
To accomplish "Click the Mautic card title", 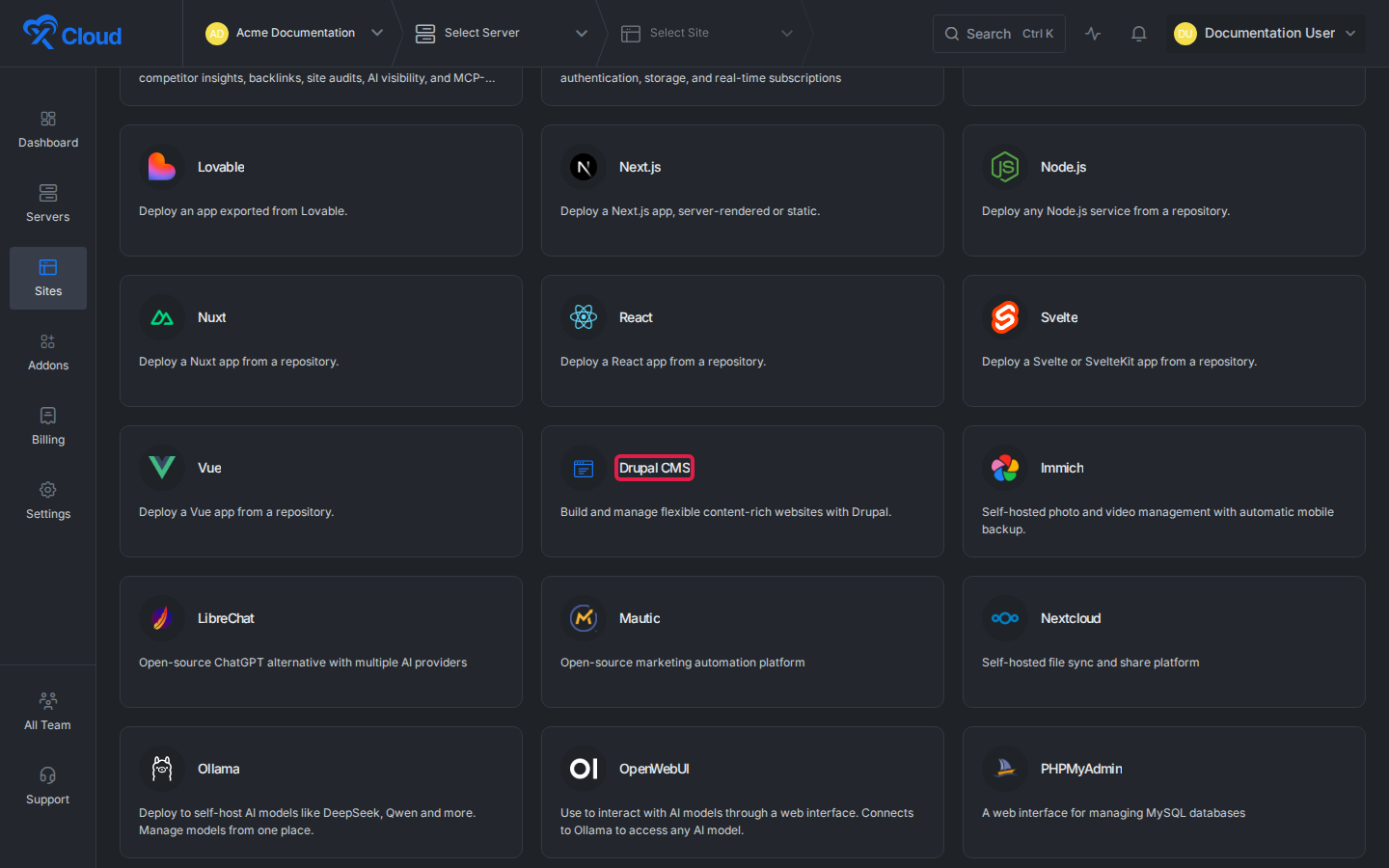I will (640, 618).
